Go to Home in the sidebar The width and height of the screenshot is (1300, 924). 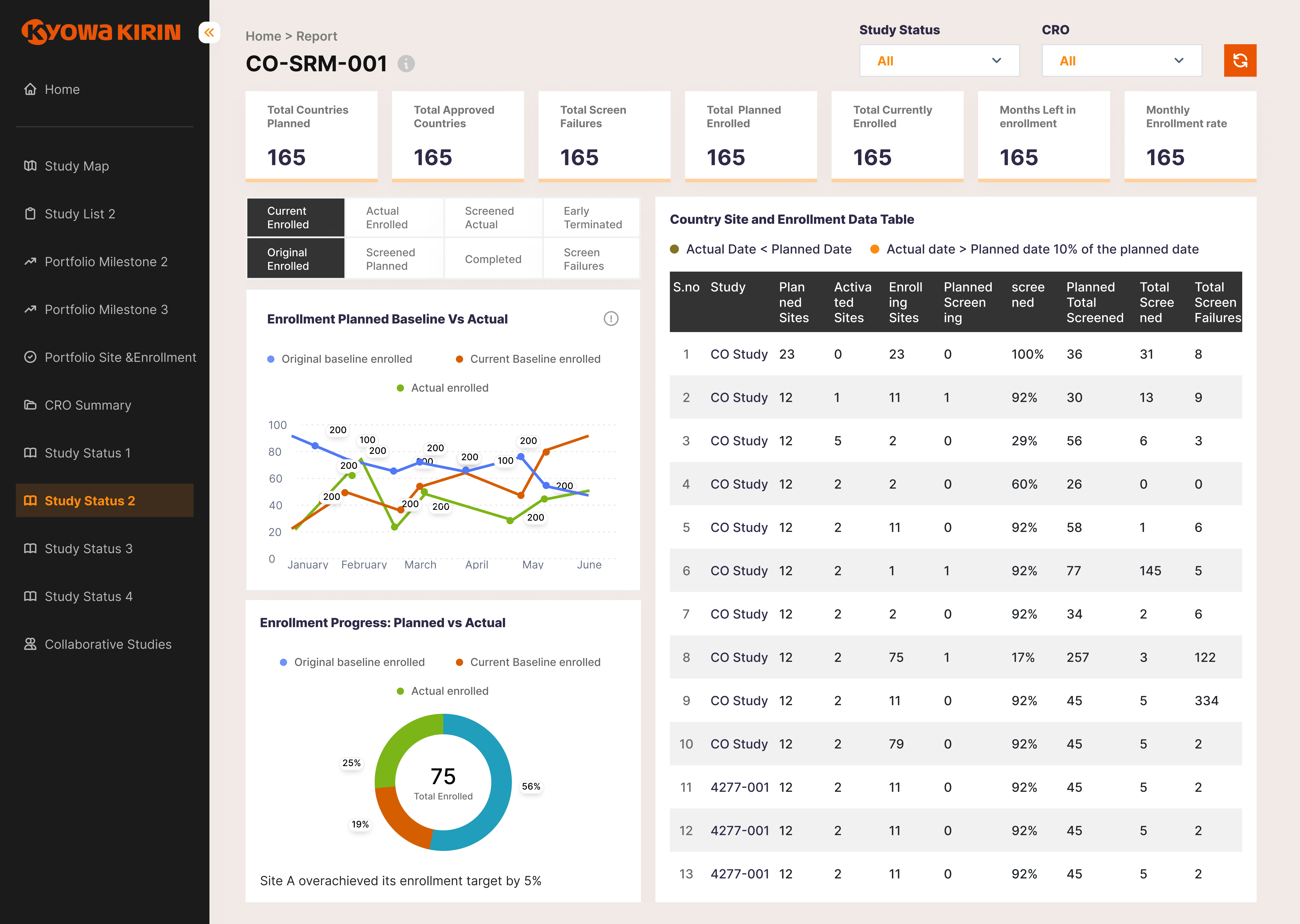point(105,89)
